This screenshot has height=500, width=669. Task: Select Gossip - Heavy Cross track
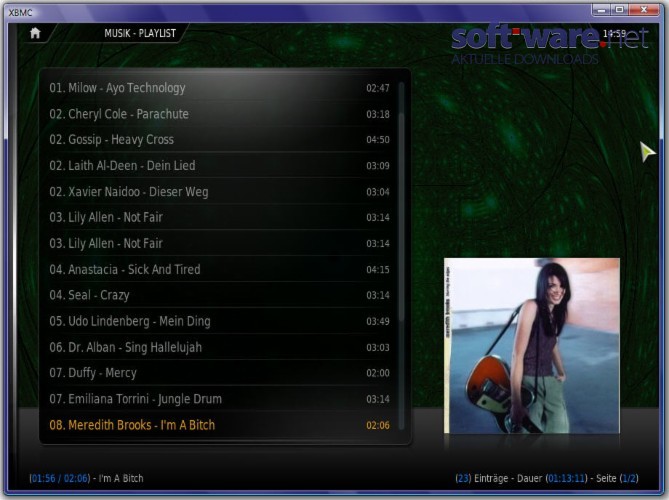(x=219, y=140)
